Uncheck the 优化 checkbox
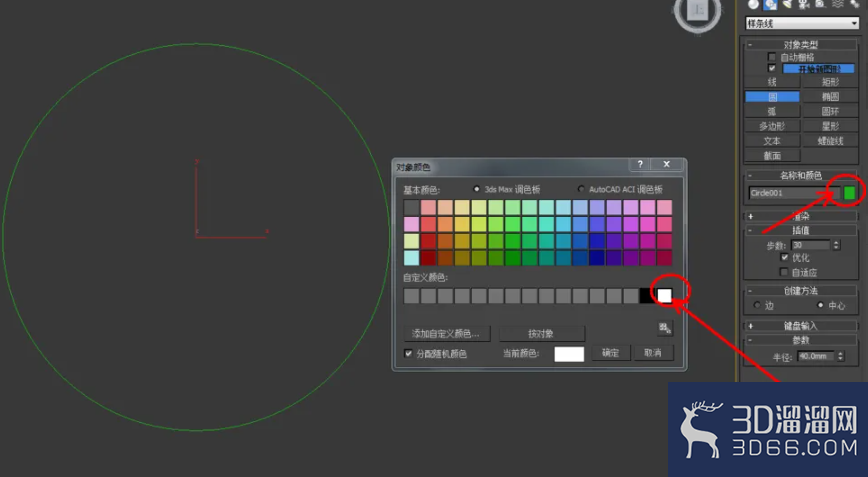This screenshot has width=868, height=477. (784, 257)
